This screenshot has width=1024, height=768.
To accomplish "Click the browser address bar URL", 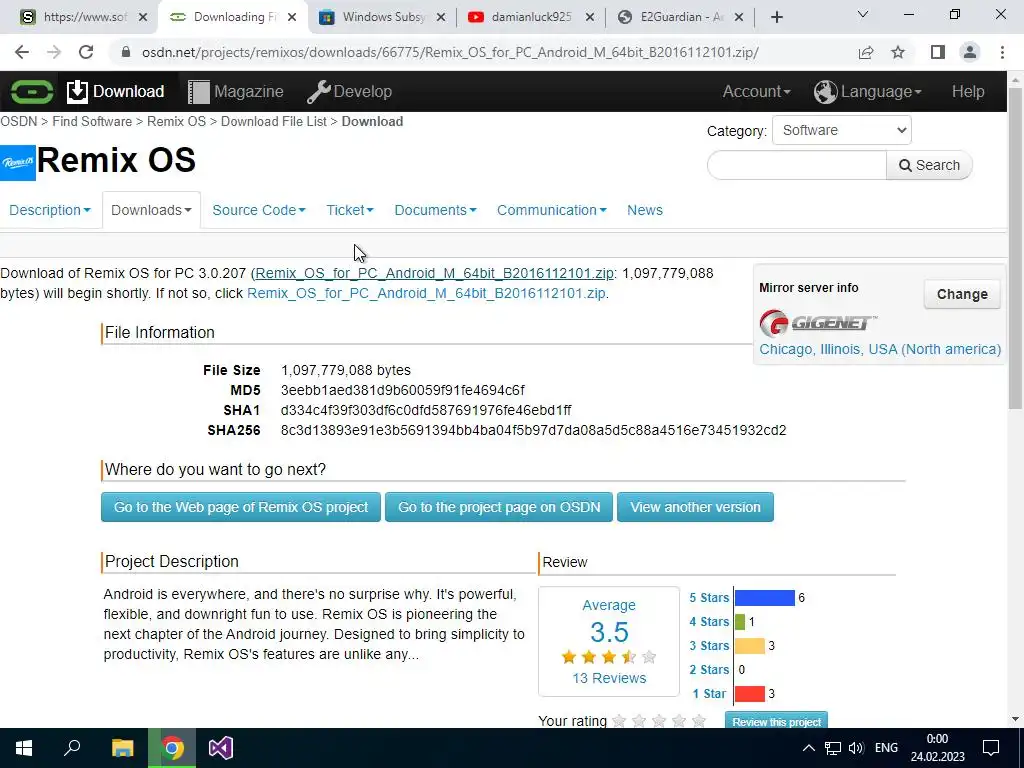I will [x=450, y=52].
